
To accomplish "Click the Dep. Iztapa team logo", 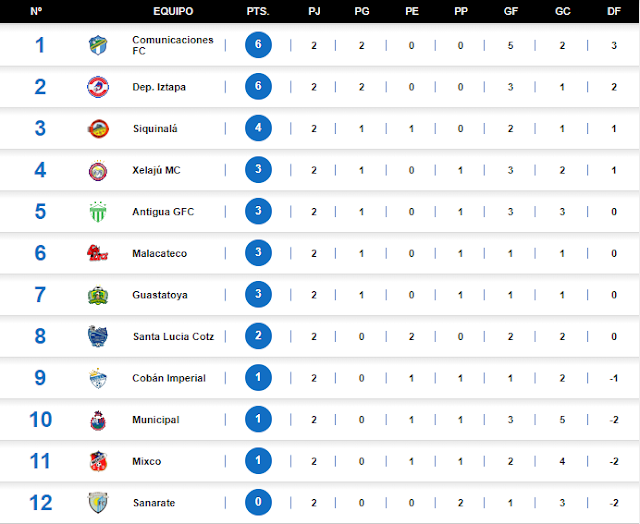I will (x=98, y=87).
